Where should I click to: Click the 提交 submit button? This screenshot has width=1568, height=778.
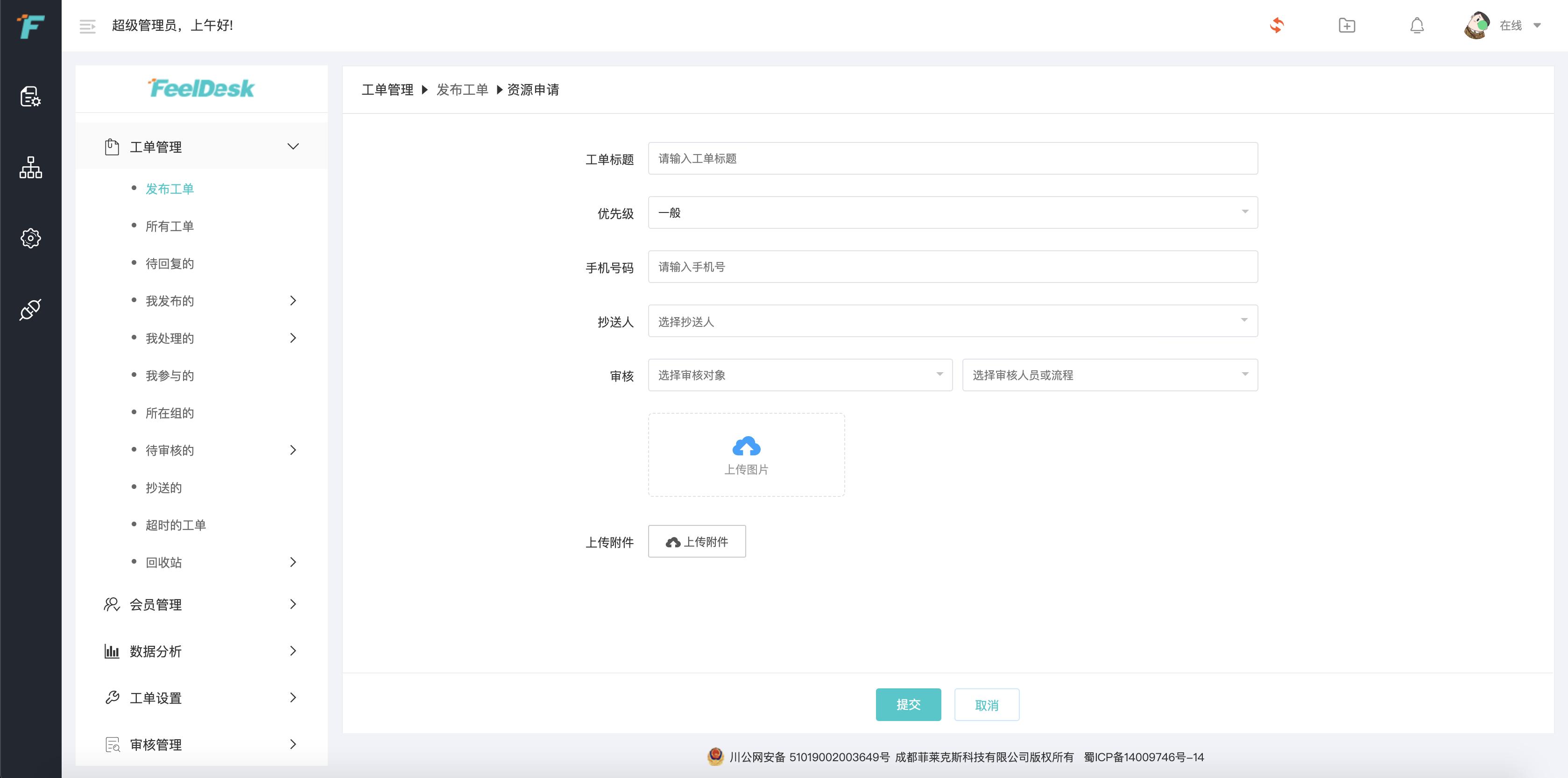tap(908, 704)
